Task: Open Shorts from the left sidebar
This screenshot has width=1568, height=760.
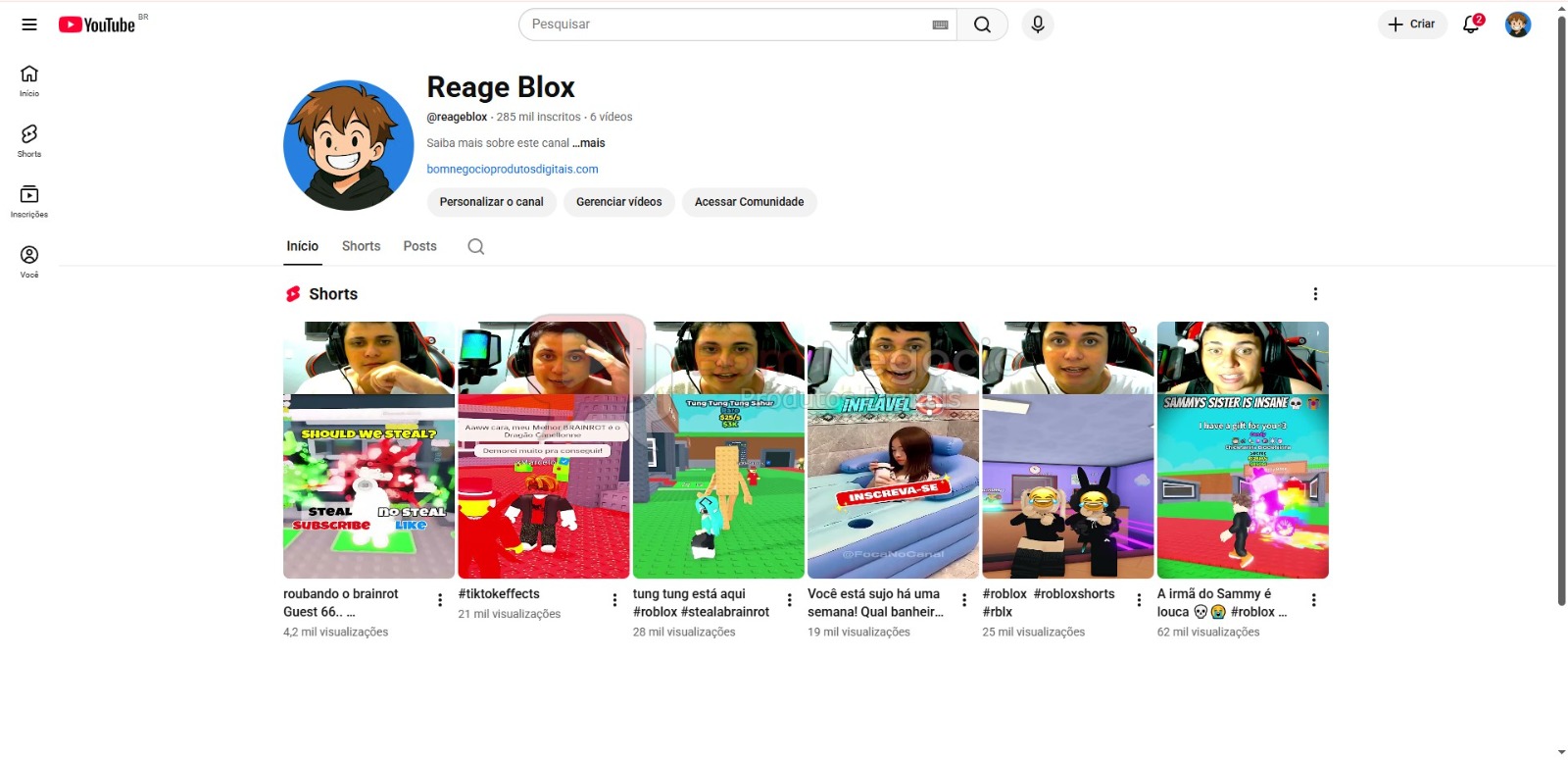Action: tap(29, 140)
